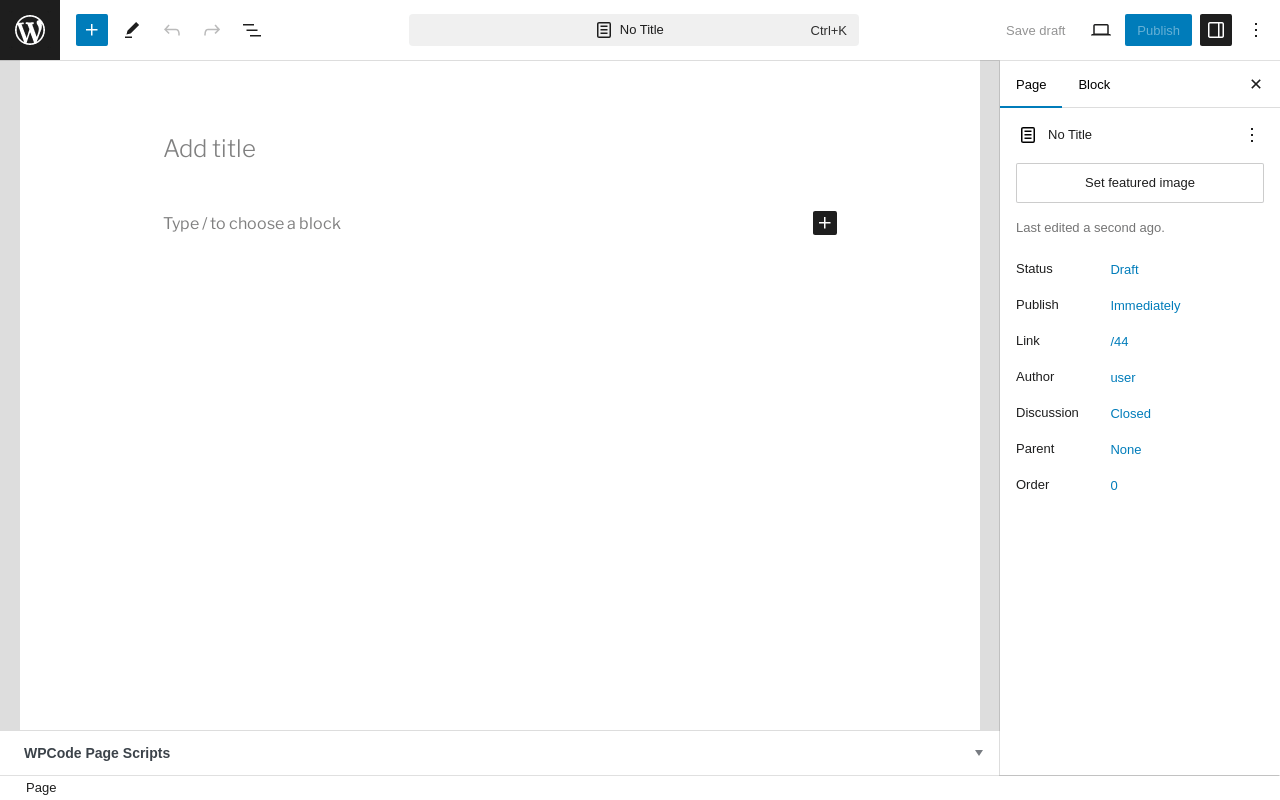The image size is (1280, 800).
Task: Set featured image
Action: tap(1140, 183)
